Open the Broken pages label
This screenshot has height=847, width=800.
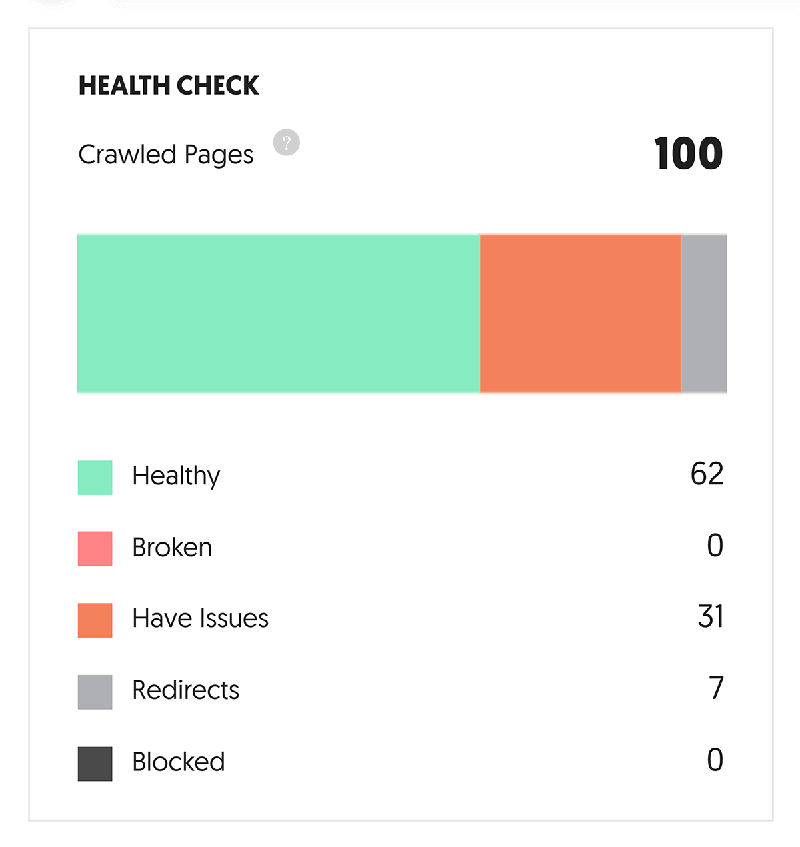point(172,548)
